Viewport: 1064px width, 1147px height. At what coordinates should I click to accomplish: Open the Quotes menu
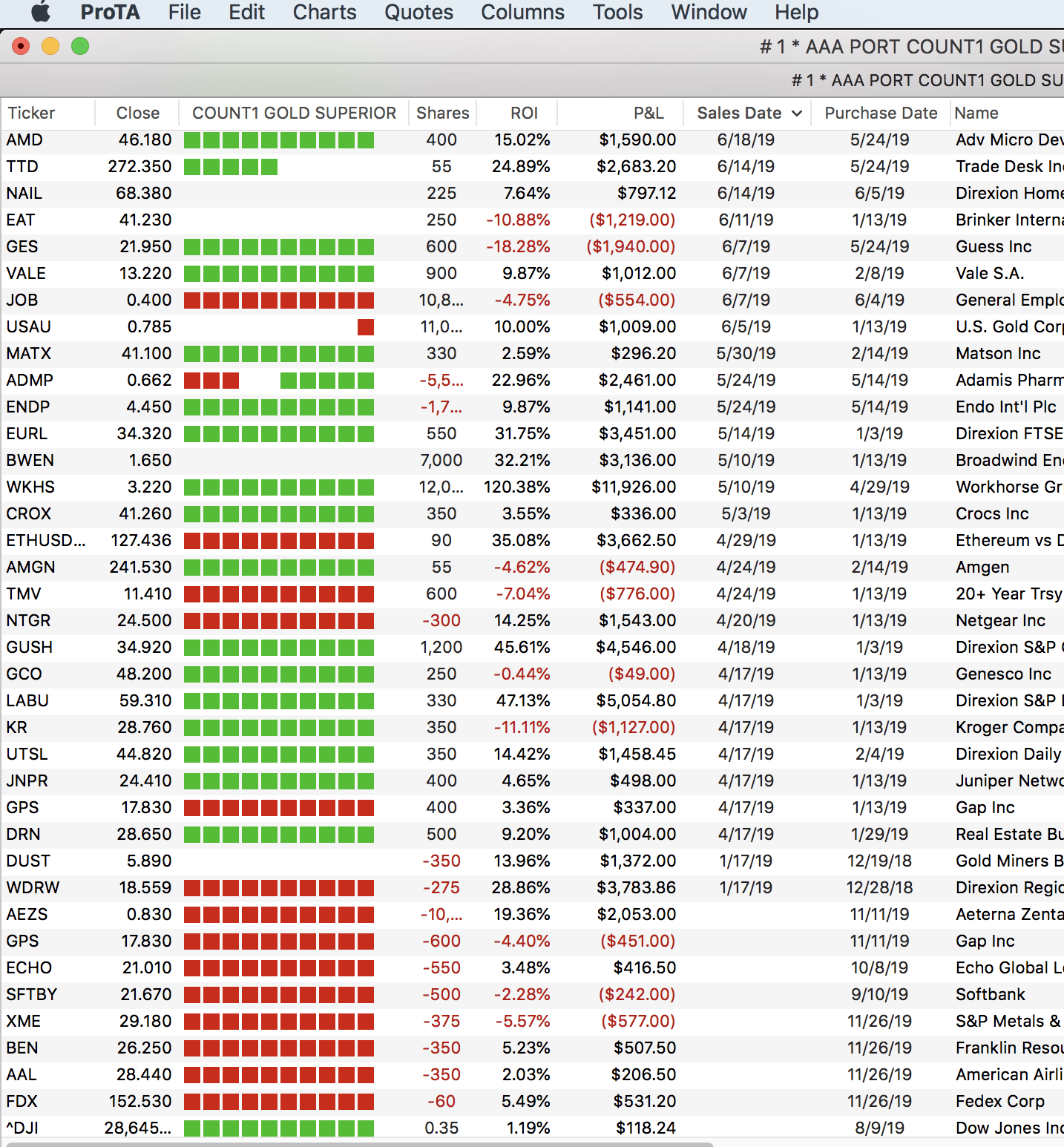click(x=419, y=12)
